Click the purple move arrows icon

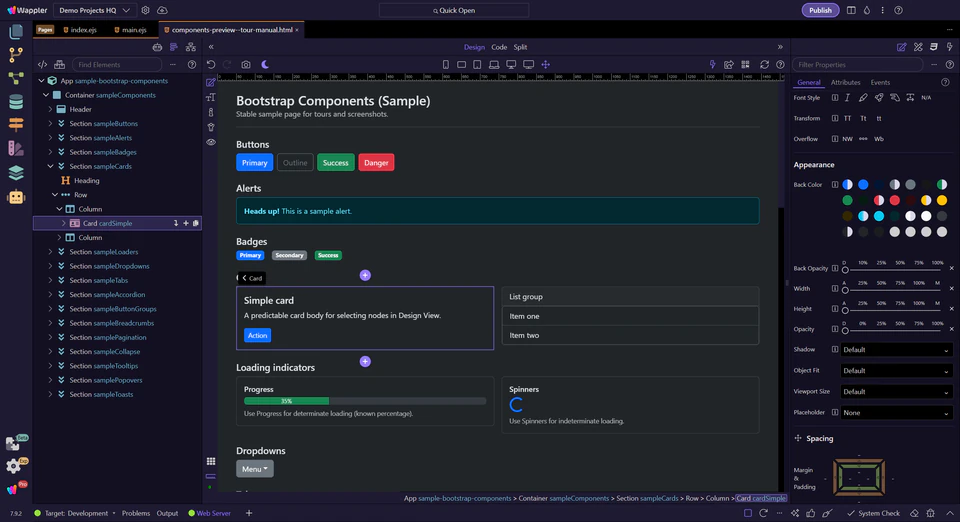(x=546, y=64)
